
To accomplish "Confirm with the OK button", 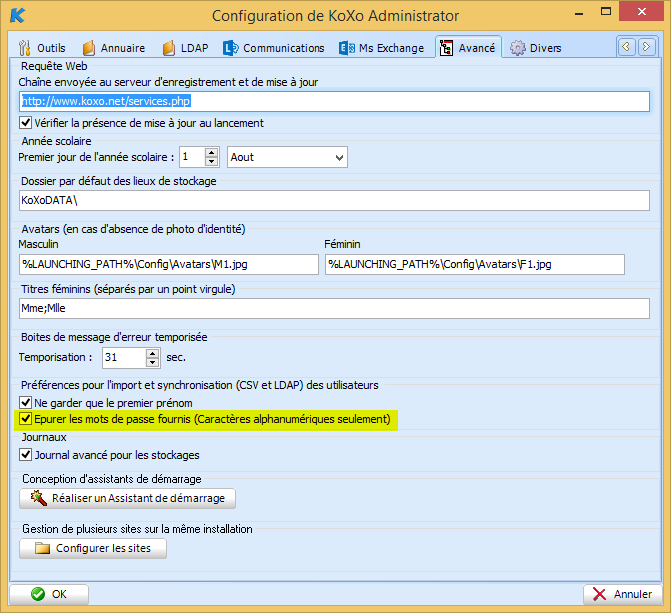I will [49, 594].
